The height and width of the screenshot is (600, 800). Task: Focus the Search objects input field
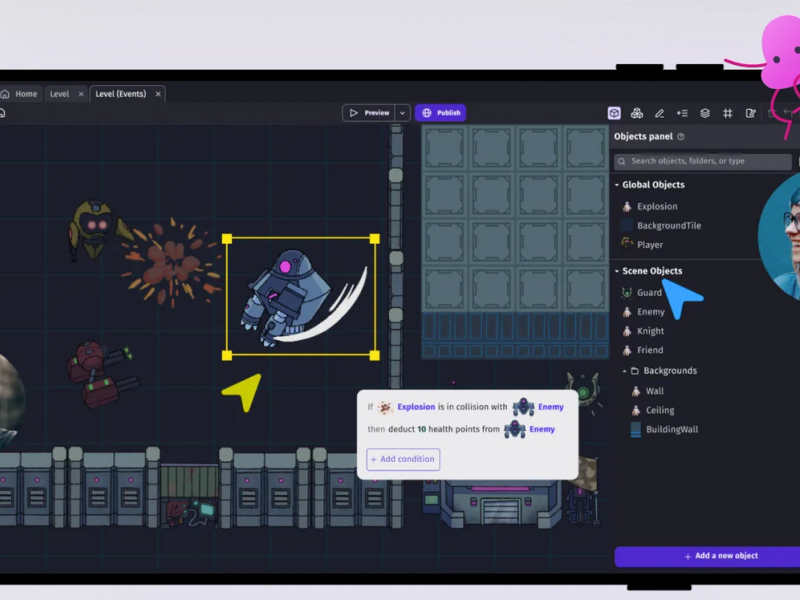point(703,162)
